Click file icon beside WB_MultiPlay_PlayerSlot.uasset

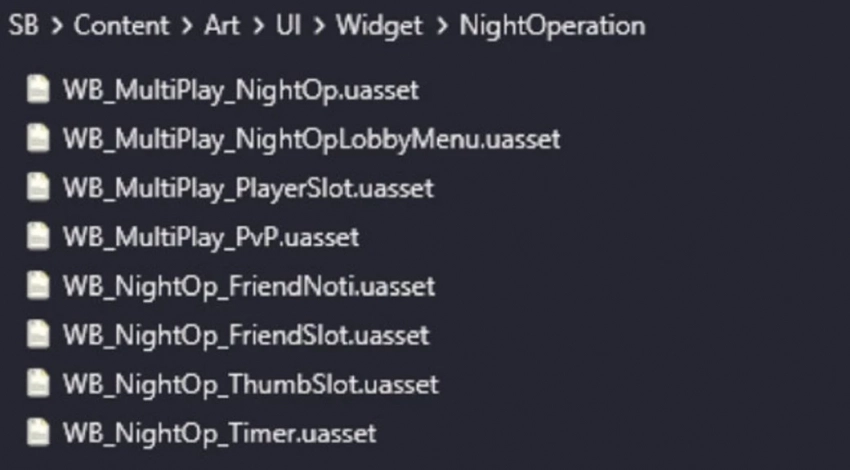[38, 188]
